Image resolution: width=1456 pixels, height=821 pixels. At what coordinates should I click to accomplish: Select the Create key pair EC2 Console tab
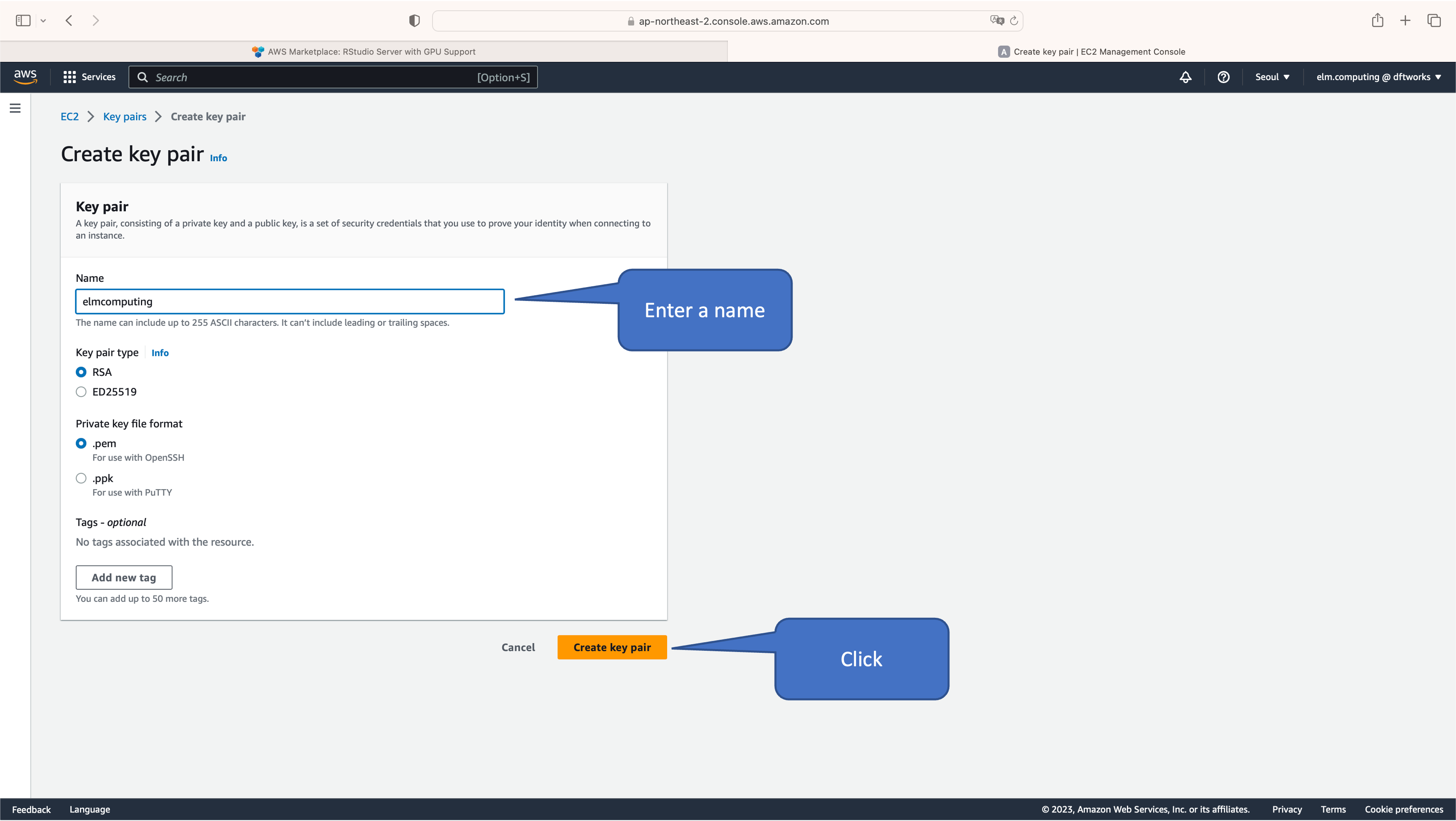point(1091,51)
